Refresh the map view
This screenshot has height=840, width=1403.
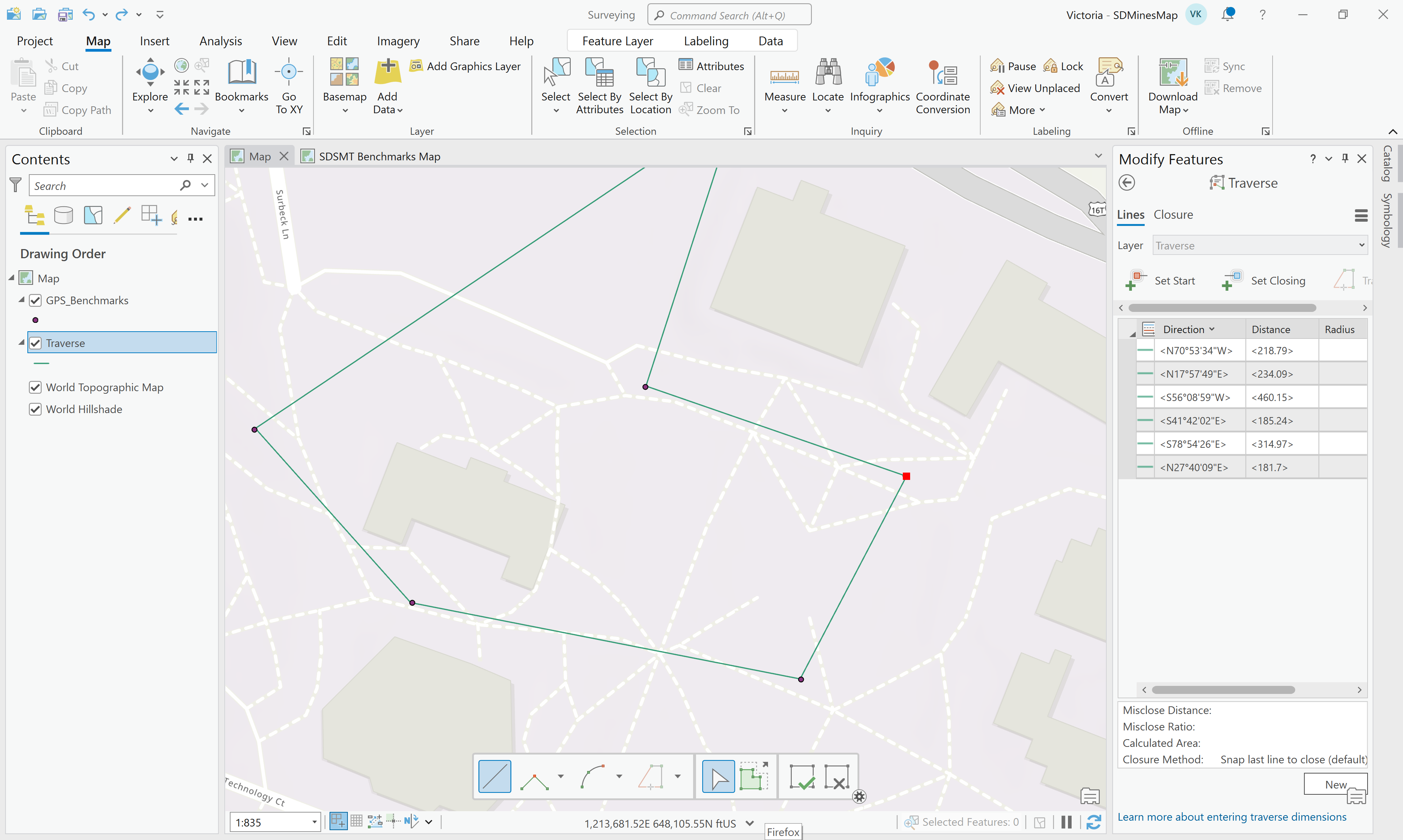[1093, 822]
